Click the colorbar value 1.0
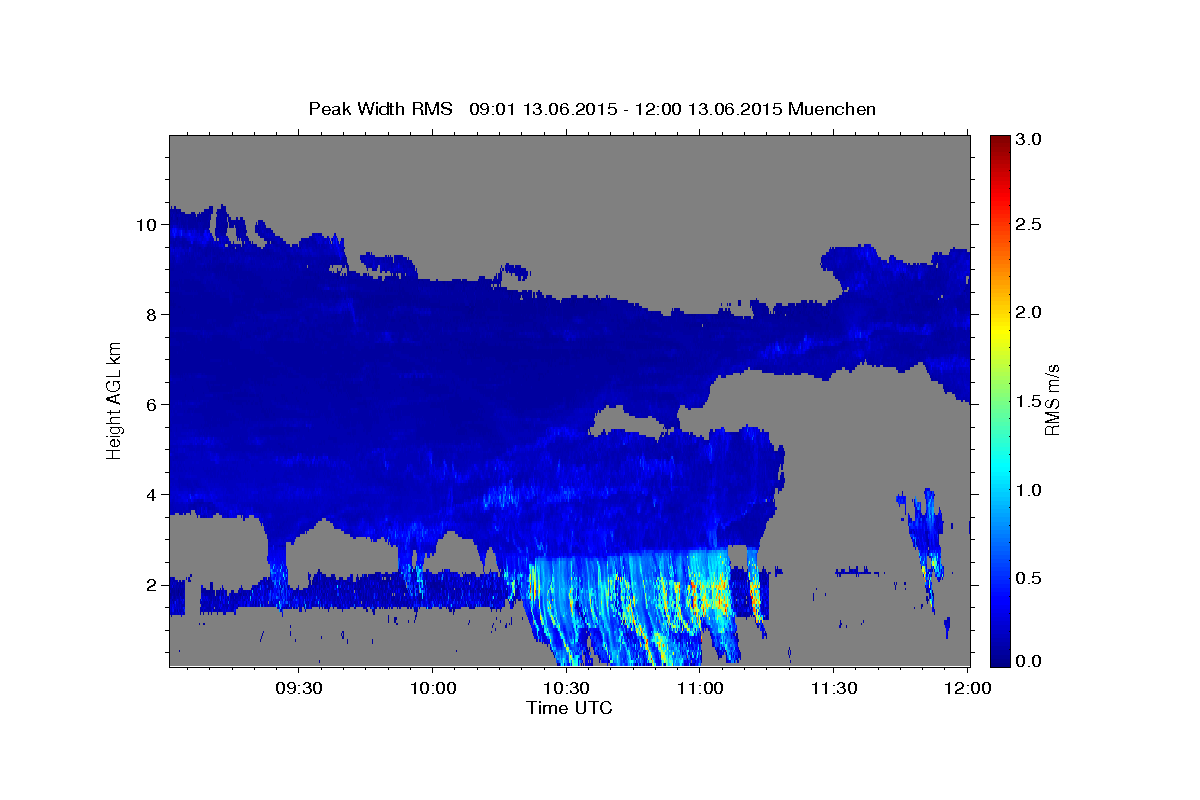Image resolution: width=1200 pixels, height=800 pixels. (x=1030, y=490)
